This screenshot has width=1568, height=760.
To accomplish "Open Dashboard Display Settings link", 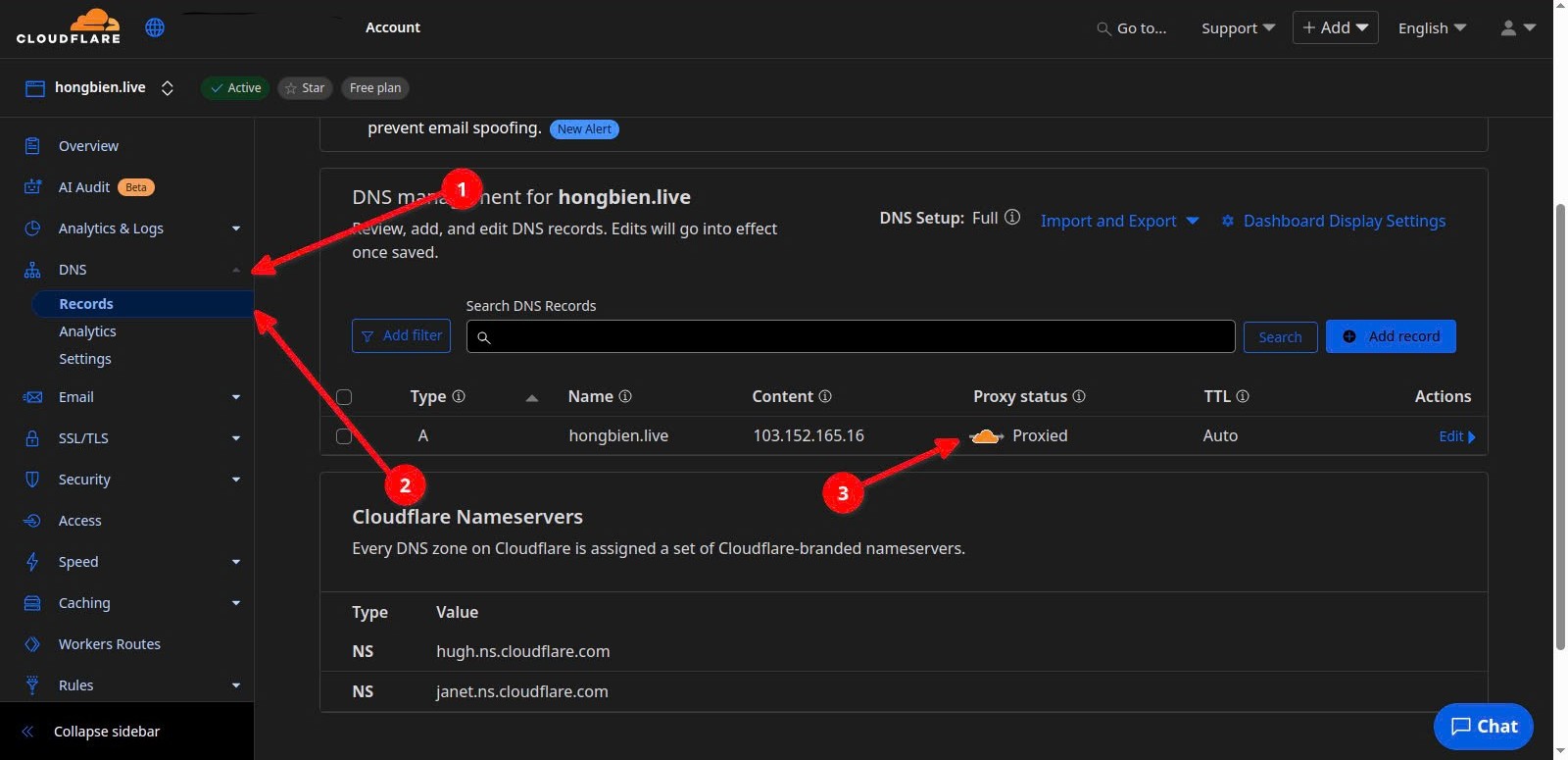I will (1333, 221).
